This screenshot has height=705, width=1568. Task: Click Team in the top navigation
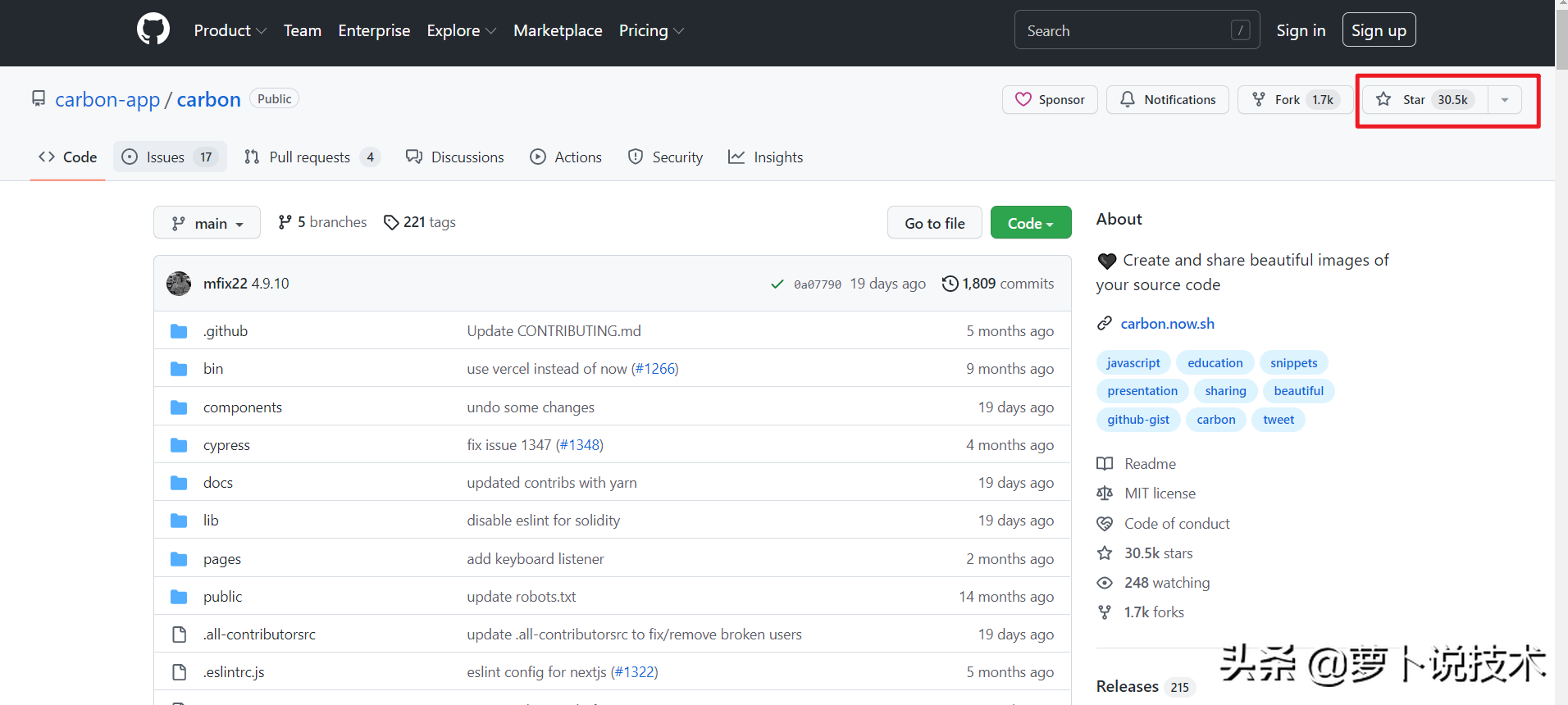pos(303,30)
